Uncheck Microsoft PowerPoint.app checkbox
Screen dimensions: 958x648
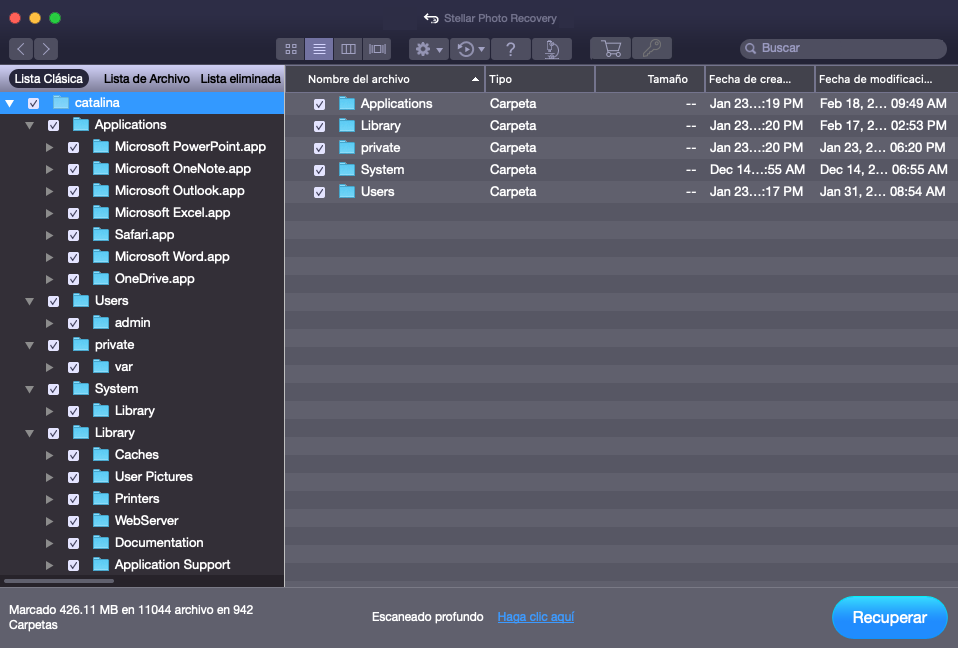point(73,147)
